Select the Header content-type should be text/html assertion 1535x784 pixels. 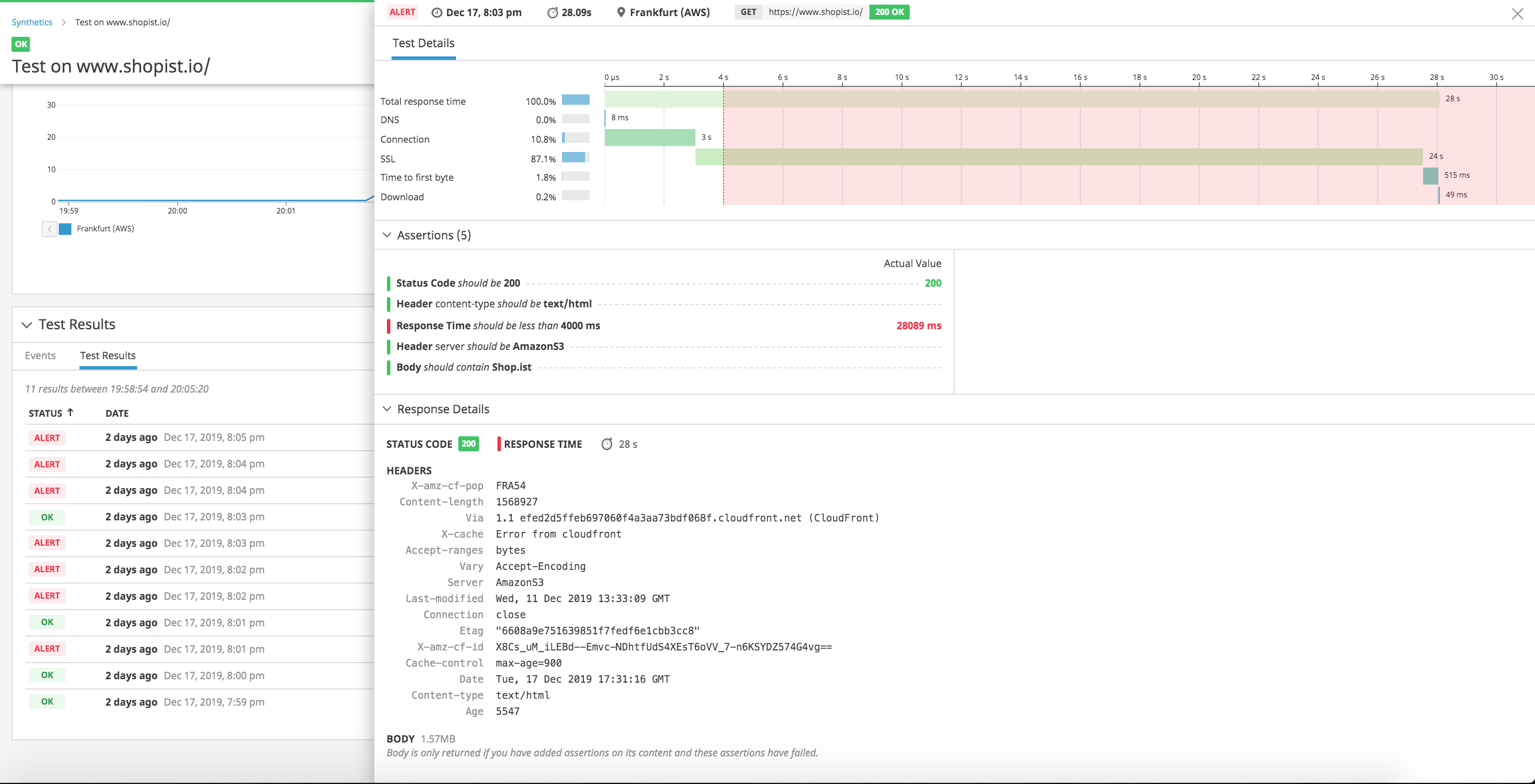click(x=664, y=304)
